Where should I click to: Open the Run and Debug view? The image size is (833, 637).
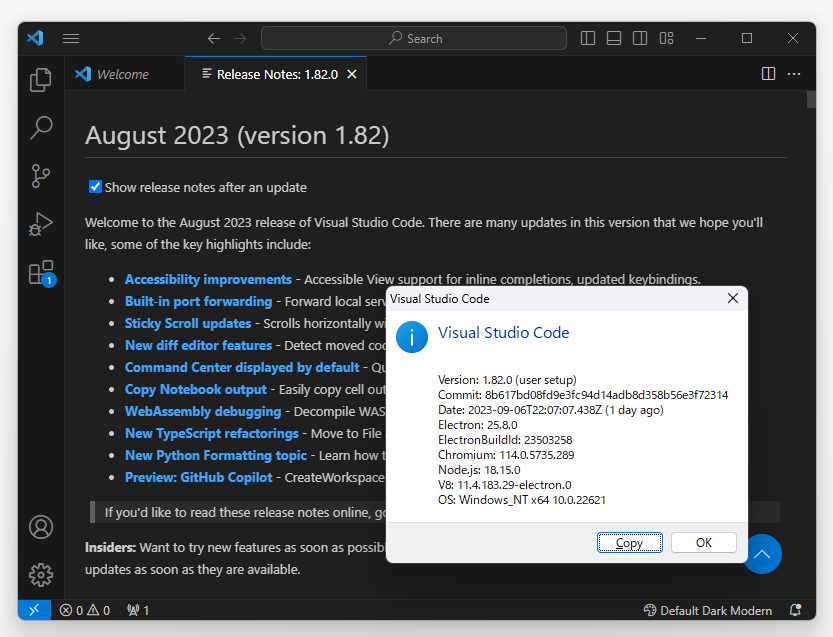[40, 224]
